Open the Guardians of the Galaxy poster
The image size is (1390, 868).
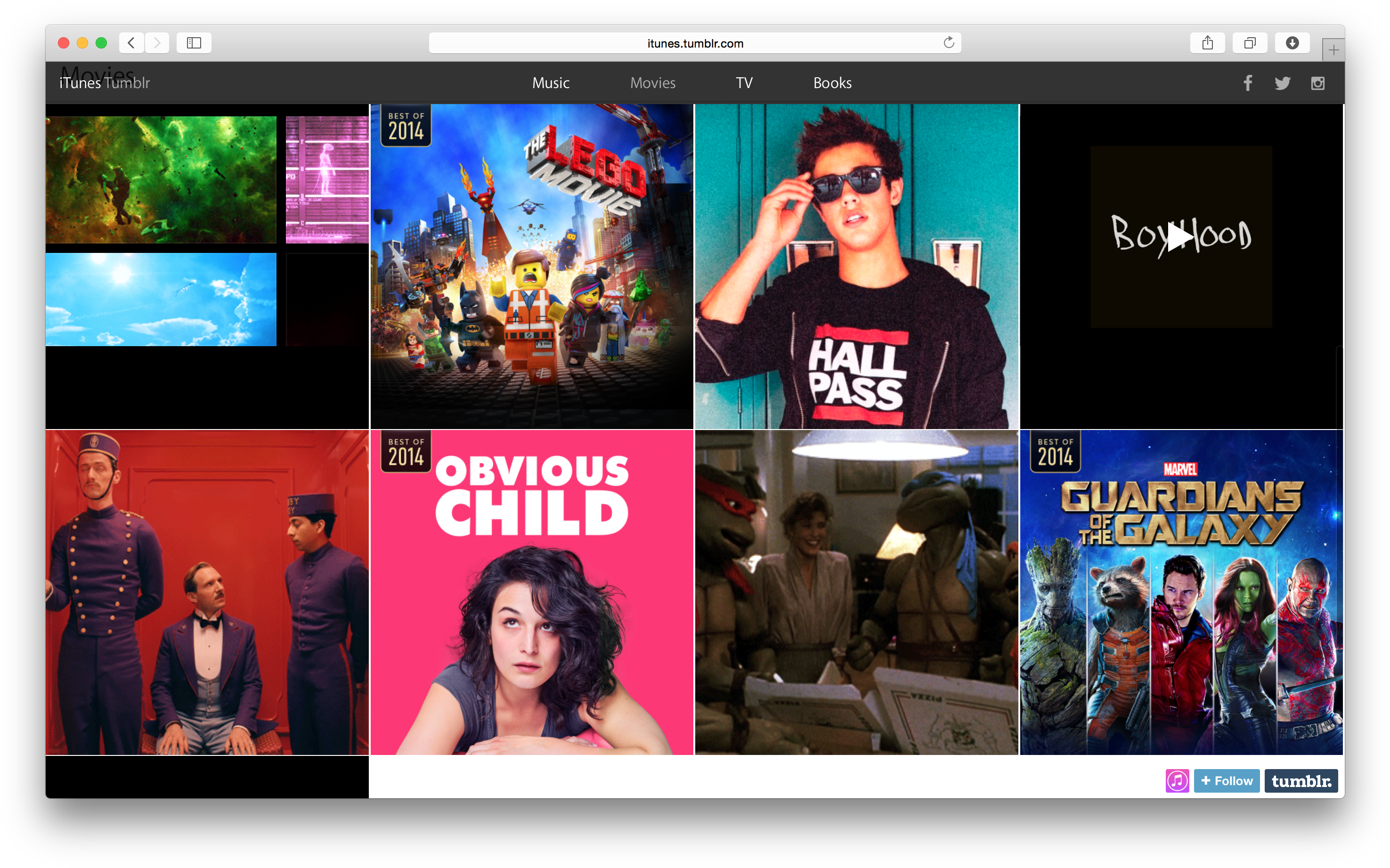(x=1181, y=592)
